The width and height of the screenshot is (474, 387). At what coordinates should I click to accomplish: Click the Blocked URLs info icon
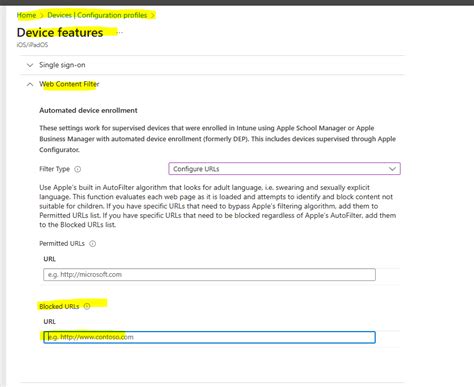pos(87,306)
